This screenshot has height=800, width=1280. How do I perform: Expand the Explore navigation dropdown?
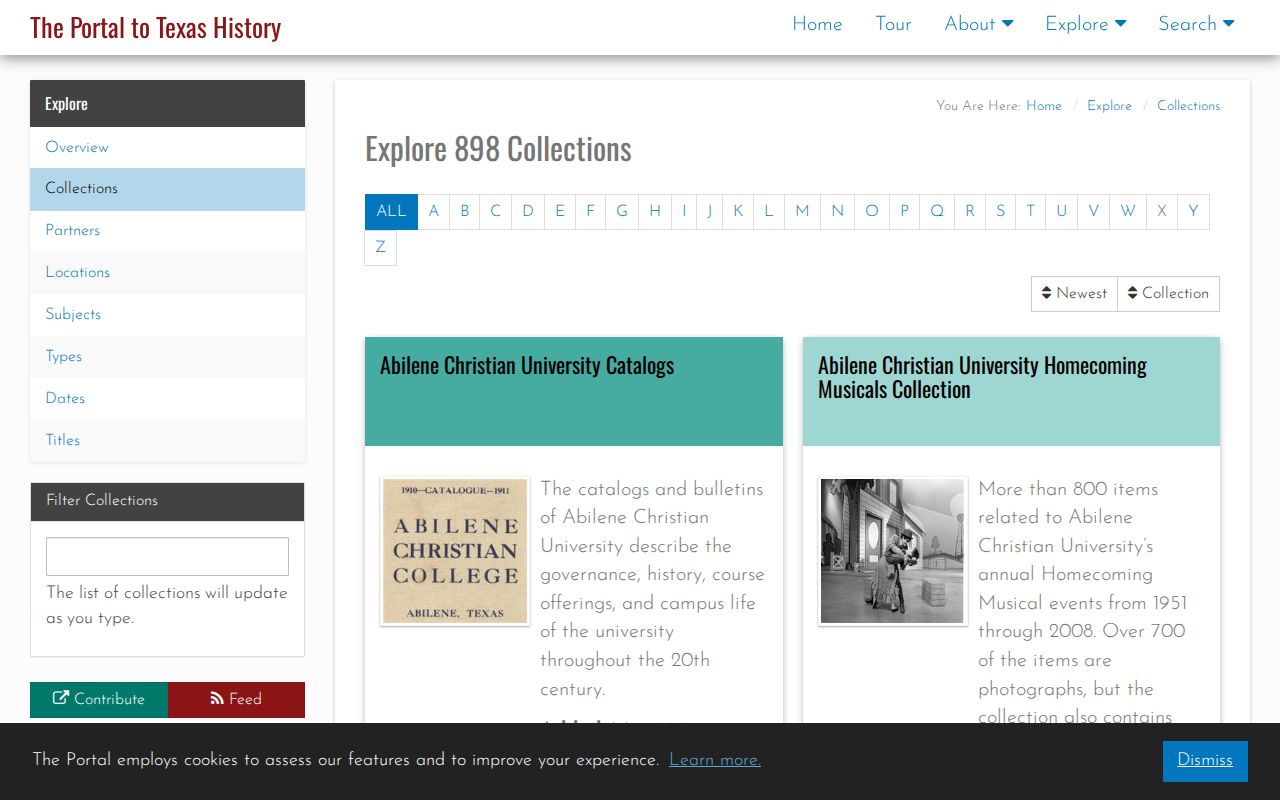(1086, 24)
